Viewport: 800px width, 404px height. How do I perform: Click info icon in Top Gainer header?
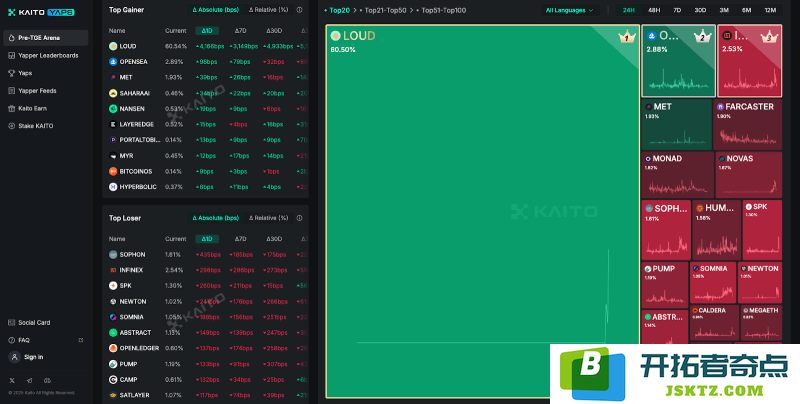pyautogui.click(x=299, y=10)
